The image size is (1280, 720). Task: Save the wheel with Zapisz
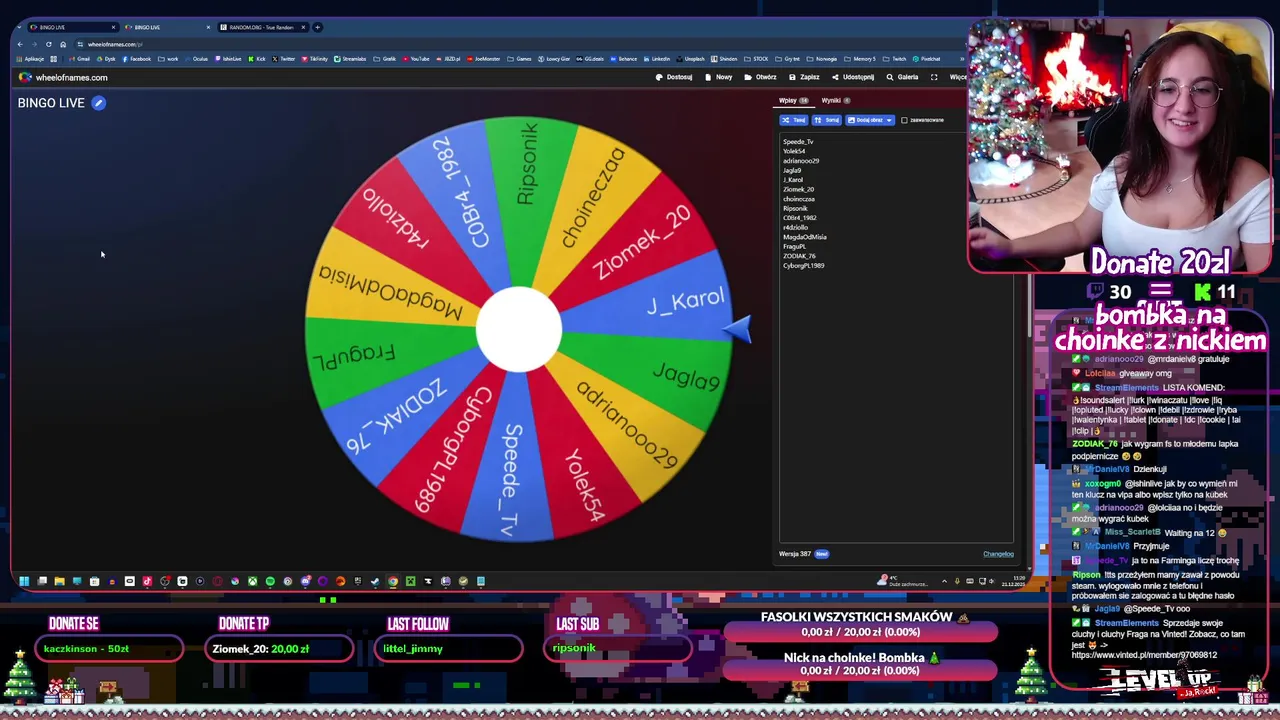pos(804,77)
